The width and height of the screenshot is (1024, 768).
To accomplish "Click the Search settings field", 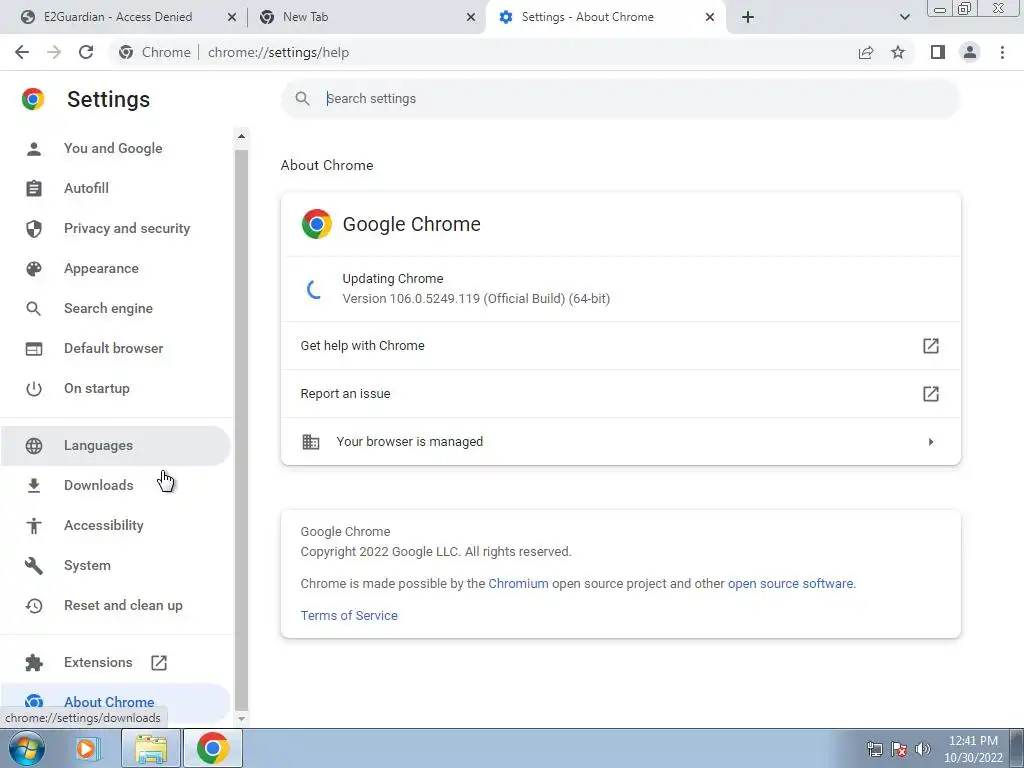I will point(620,99).
